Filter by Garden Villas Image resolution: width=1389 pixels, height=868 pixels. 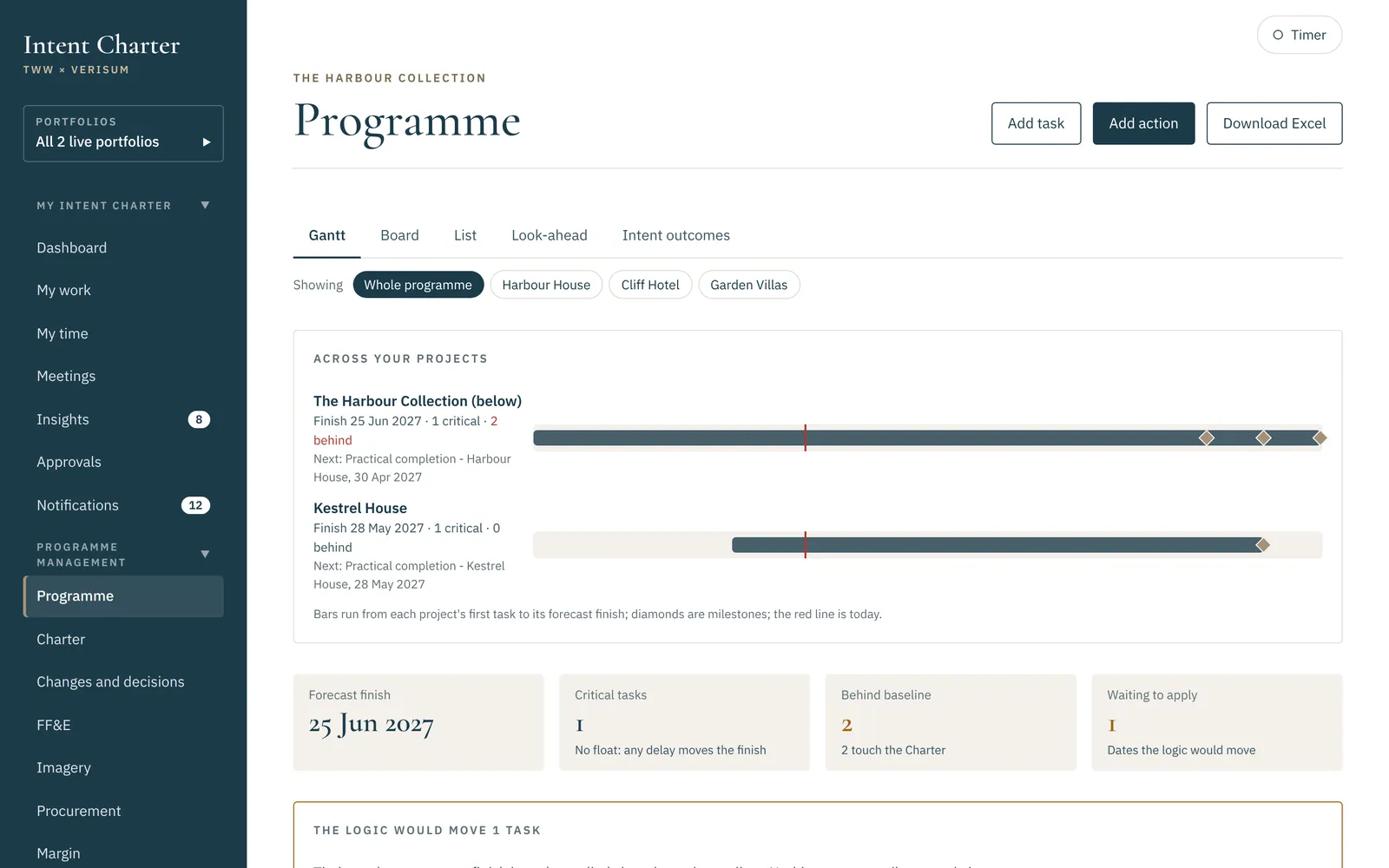(x=748, y=285)
